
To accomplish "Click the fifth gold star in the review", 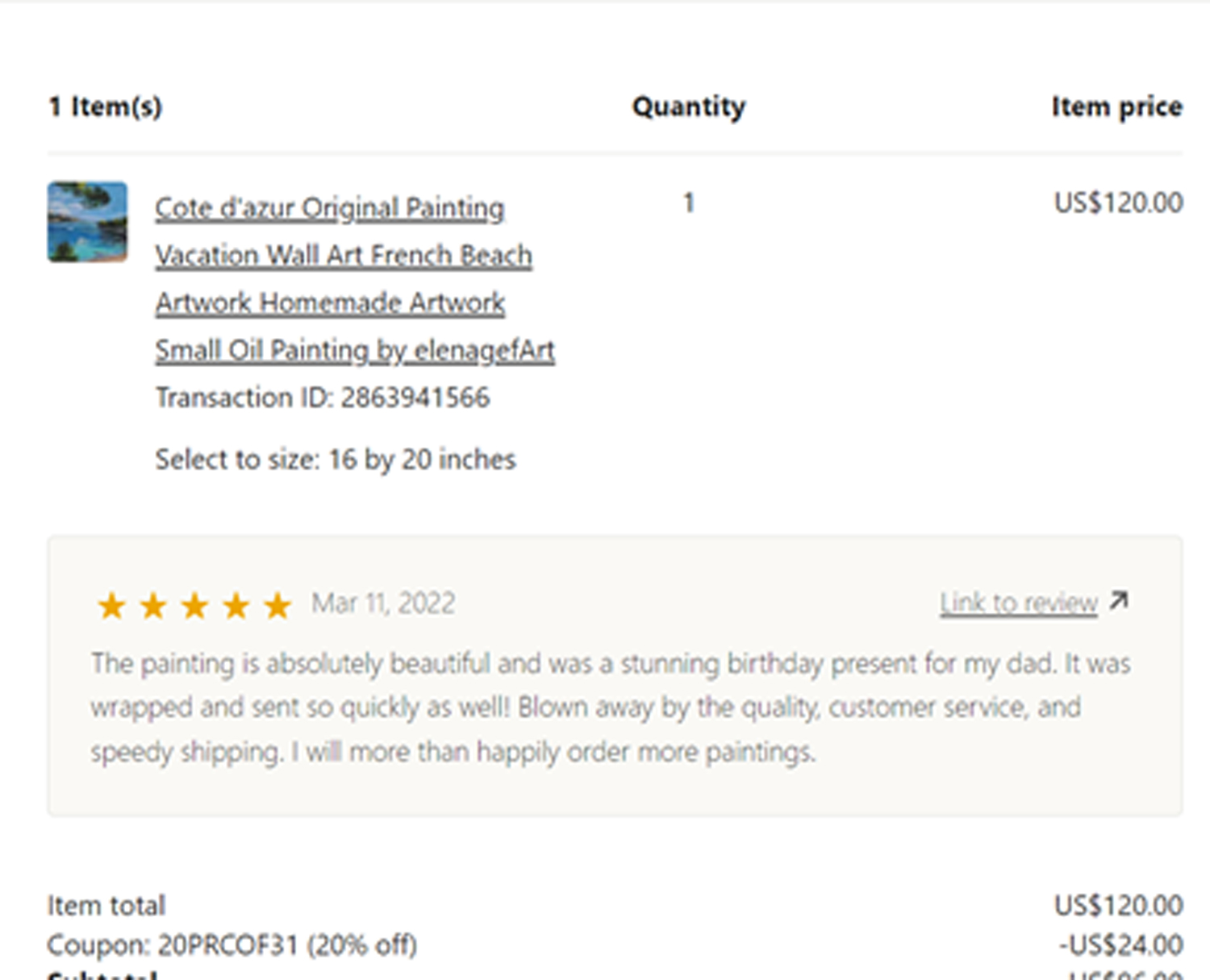I will pyautogui.click(x=277, y=605).
